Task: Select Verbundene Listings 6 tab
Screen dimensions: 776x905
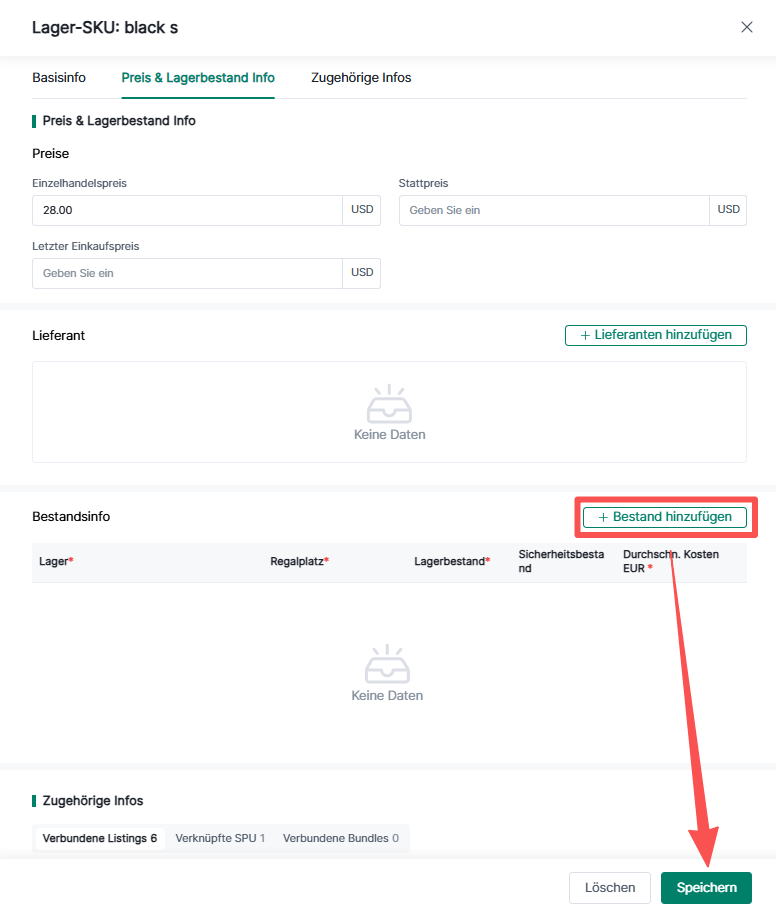Action: point(99,838)
